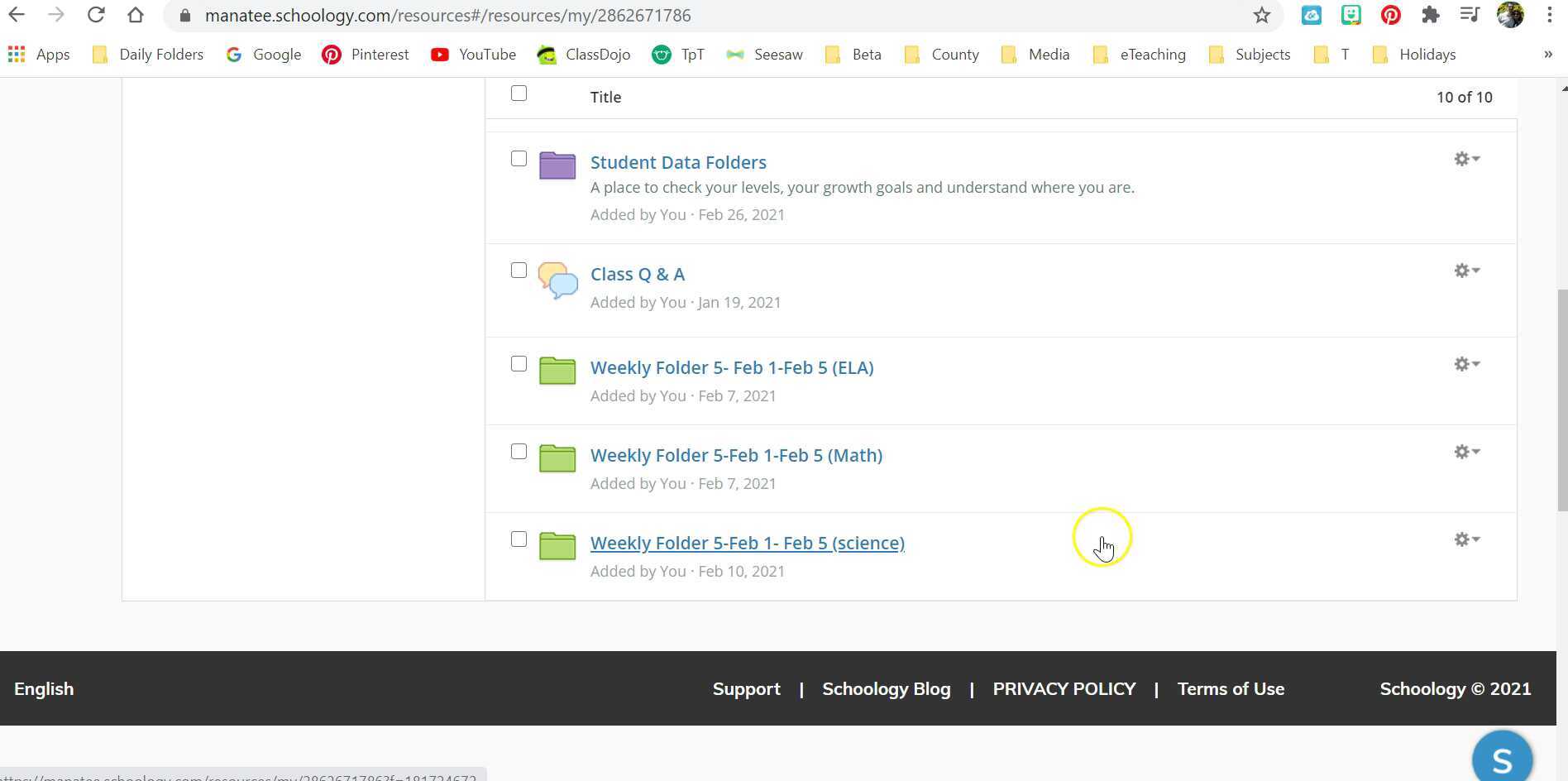Check the select-all checkbox beside Title
Screen dimensions: 1568x781
(x=519, y=93)
